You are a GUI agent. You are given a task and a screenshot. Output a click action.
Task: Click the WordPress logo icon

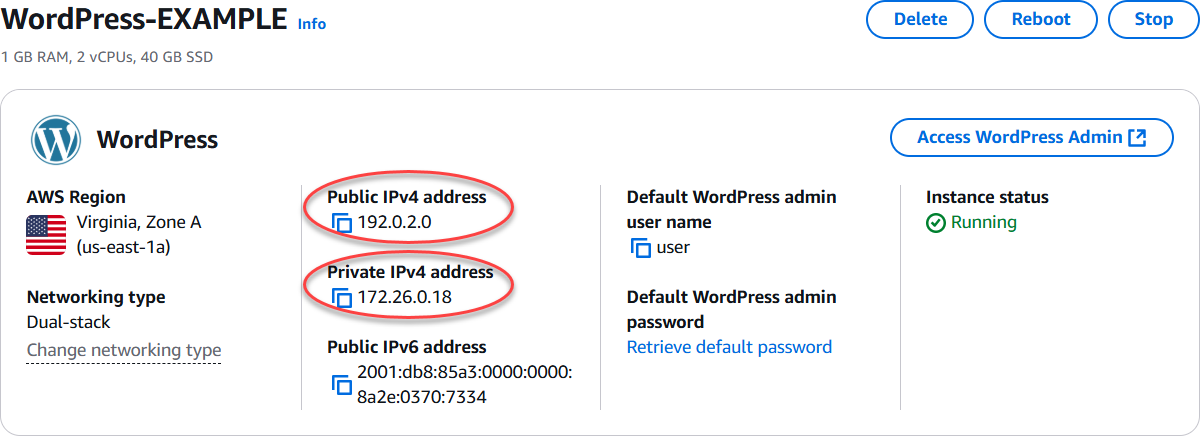[56, 140]
